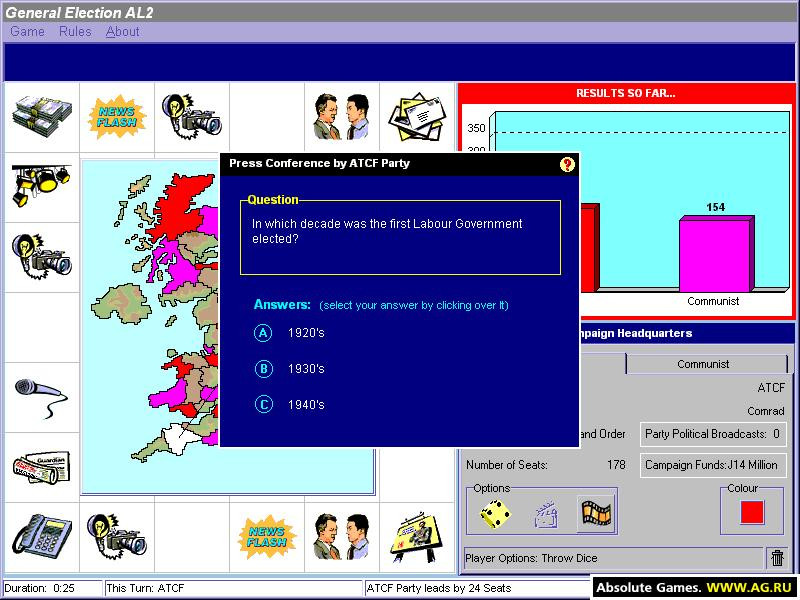Open the About menu
Image resolution: width=800 pixels, height=600 pixels.
(122, 32)
